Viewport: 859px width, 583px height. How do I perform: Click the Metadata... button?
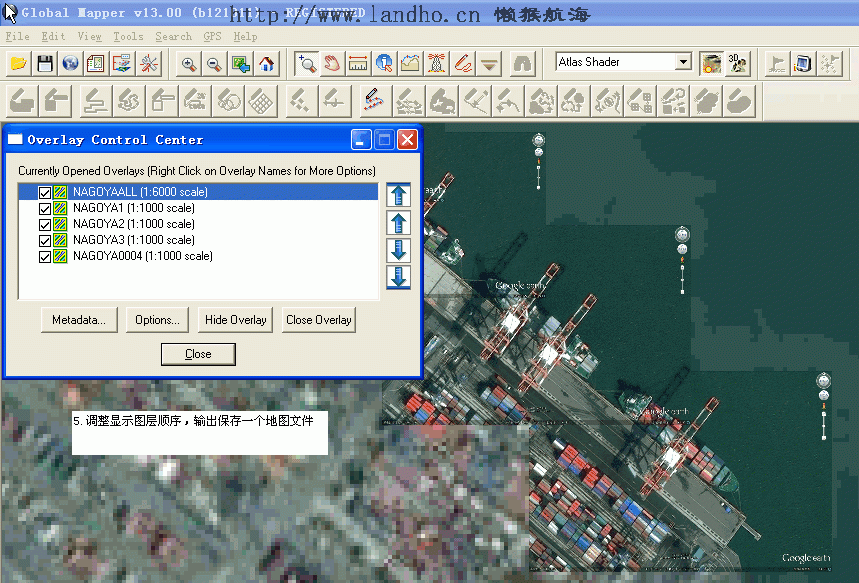tap(79, 320)
